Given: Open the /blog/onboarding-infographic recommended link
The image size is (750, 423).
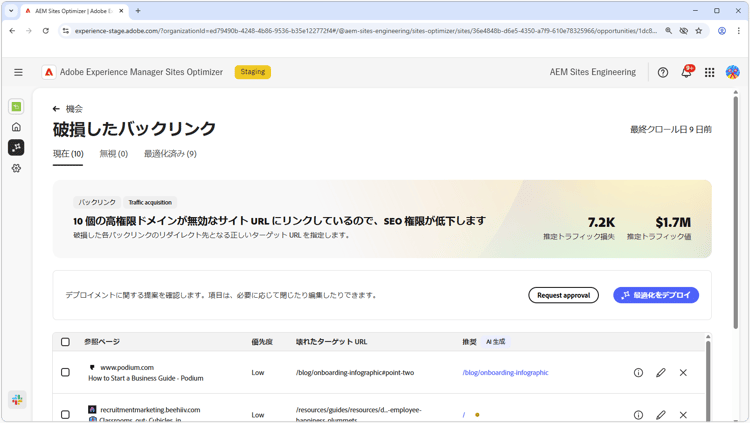Looking at the screenshot, I should pos(505,373).
